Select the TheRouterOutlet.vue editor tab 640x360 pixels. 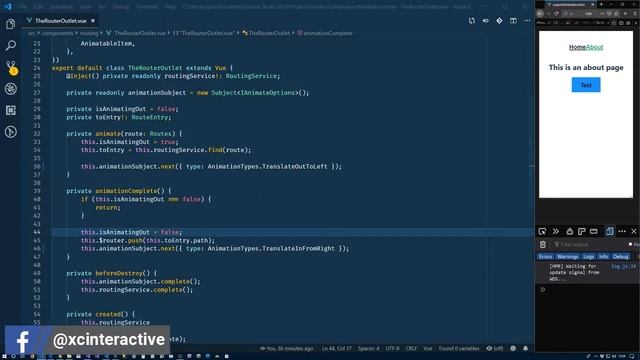[x=61, y=20]
